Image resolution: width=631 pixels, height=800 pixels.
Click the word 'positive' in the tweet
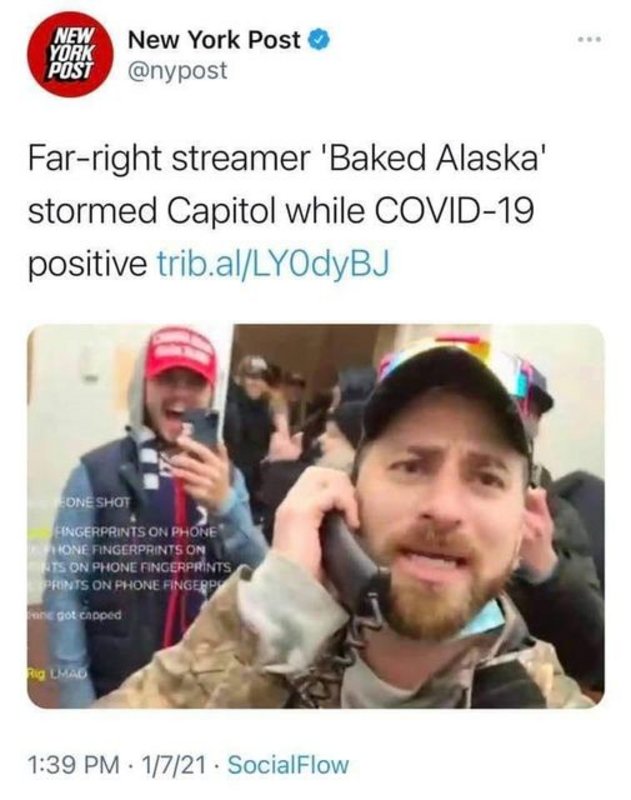point(87,265)
